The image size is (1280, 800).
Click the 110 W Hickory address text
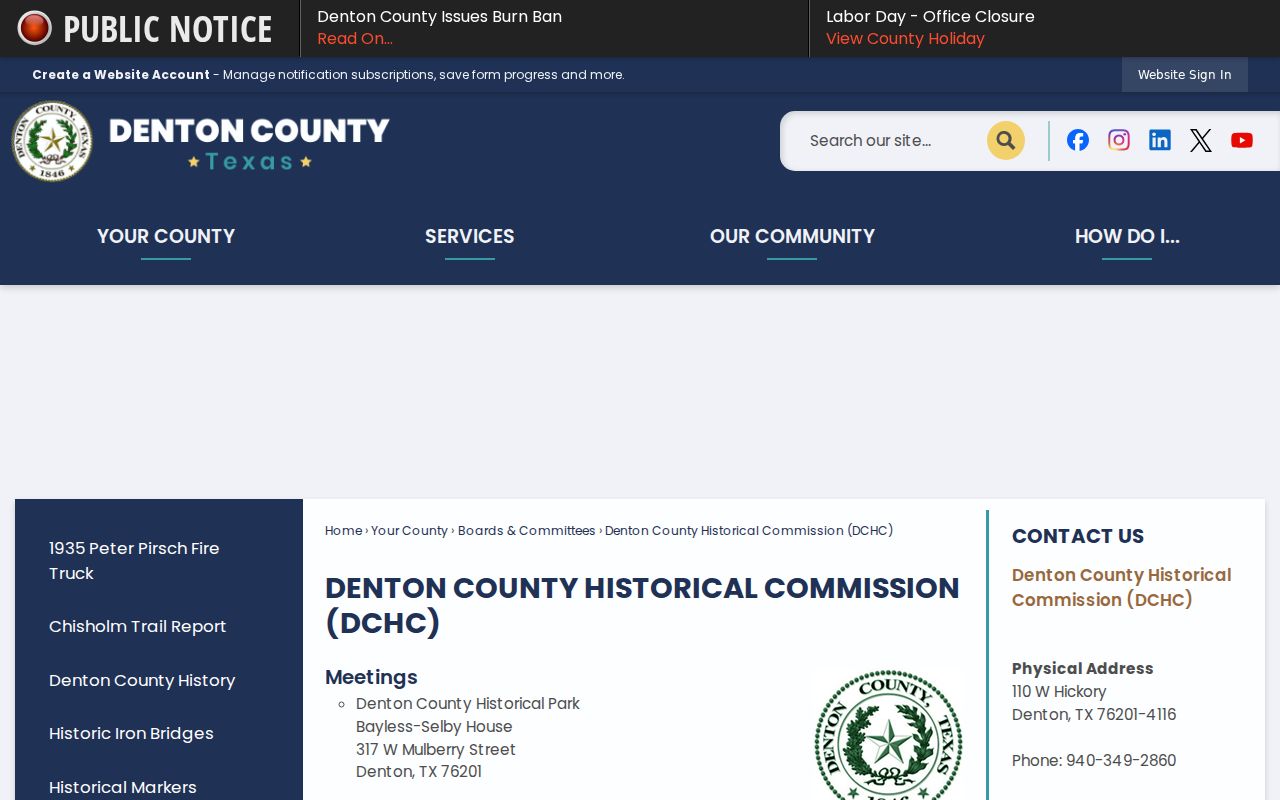[1059, 692]
